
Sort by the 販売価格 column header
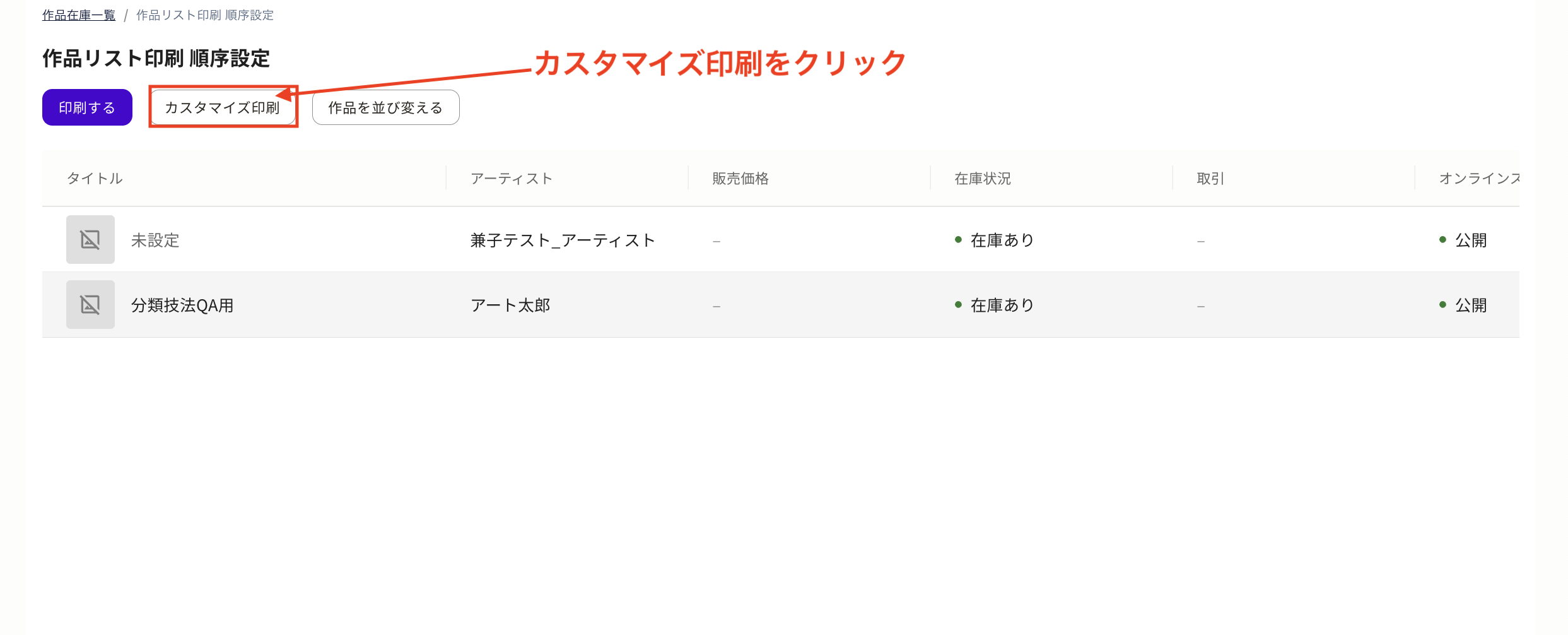[742, 178]
